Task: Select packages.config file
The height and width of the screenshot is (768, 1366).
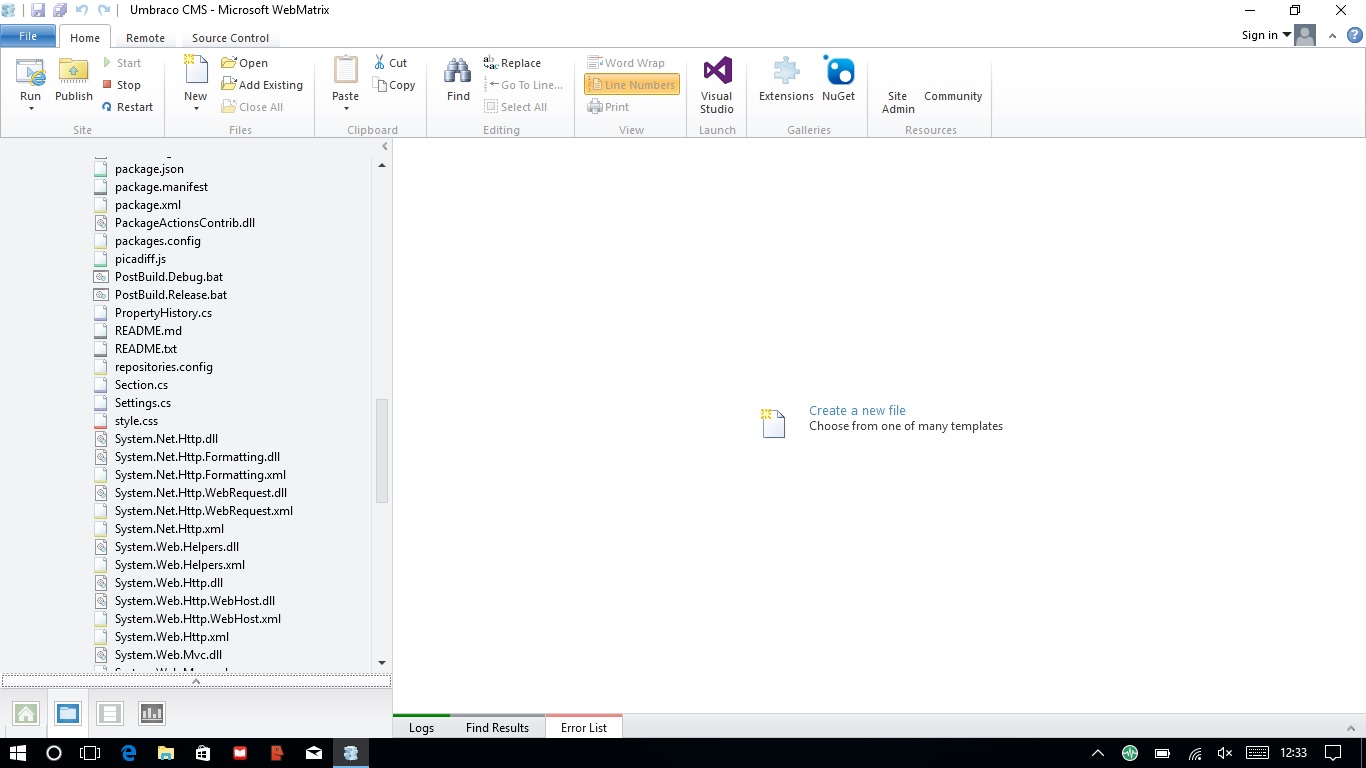Action: [157, 241]
